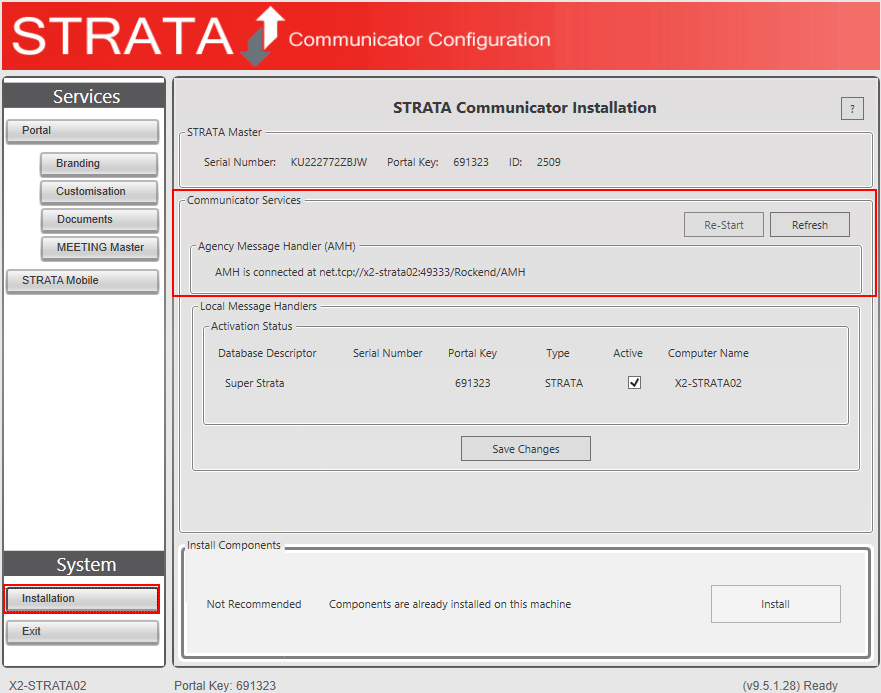This screenshot has width=881, height=693.
Task: Click the STRATA arrows logo icon
Action: click(x=263, y=36)
